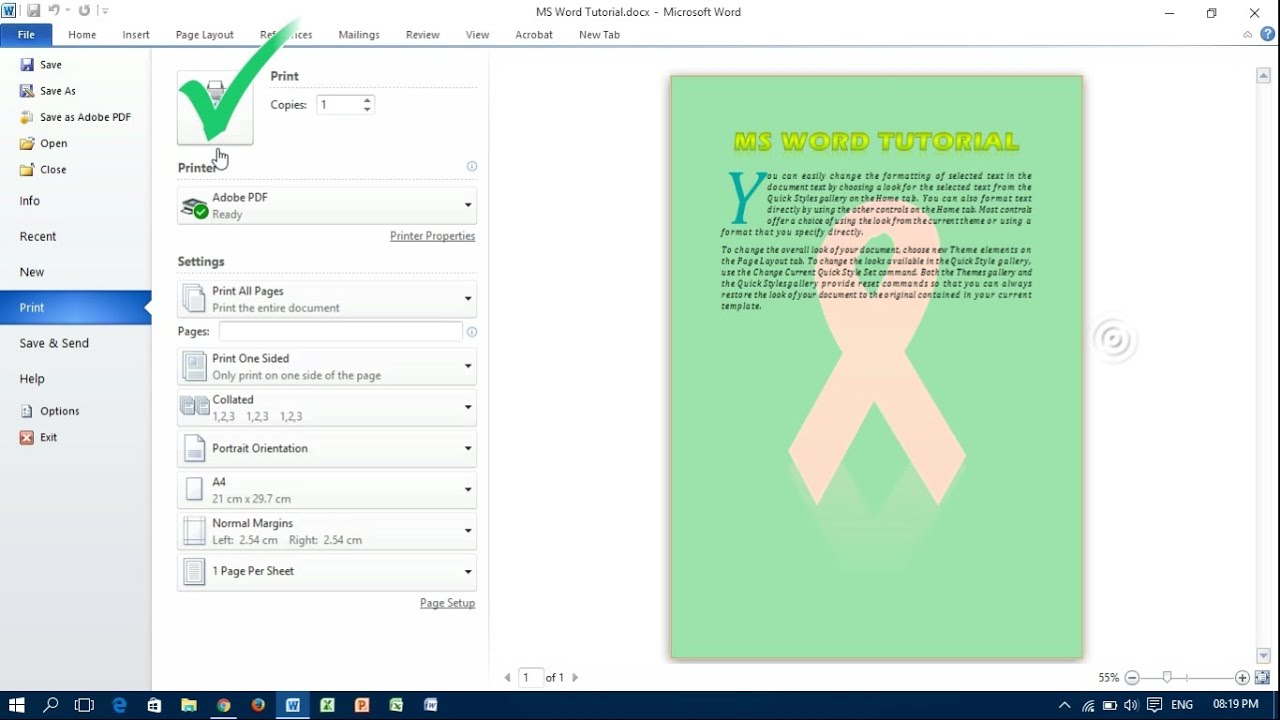1280x720 pixels.
Task: Open the Normal Margins dropdown
Action: click(x=327, y=531)
